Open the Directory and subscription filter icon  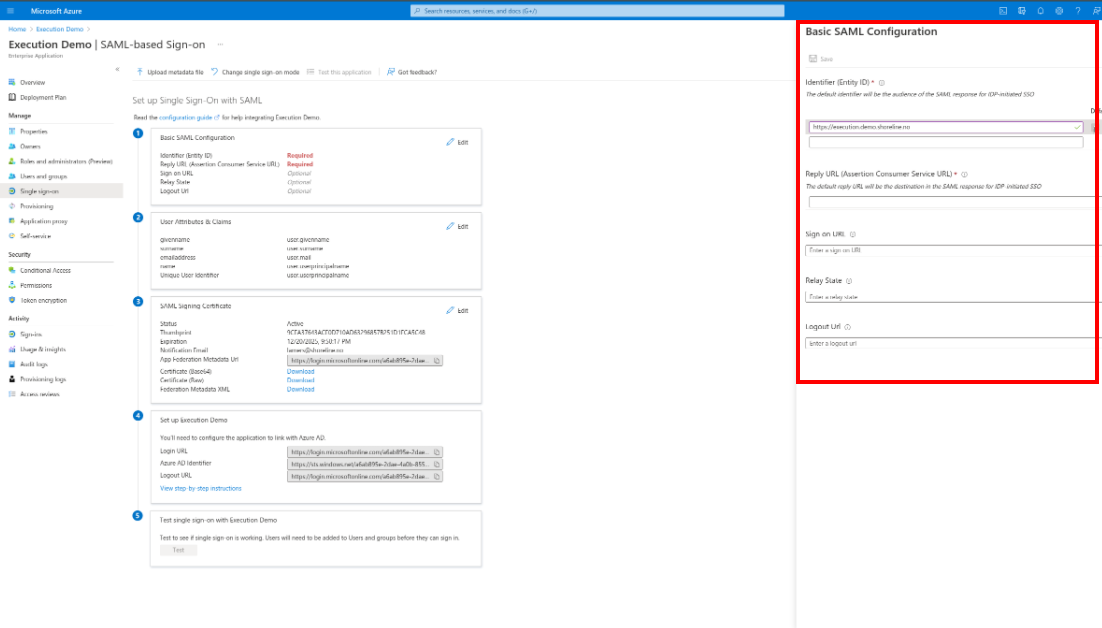(1022, 11)
